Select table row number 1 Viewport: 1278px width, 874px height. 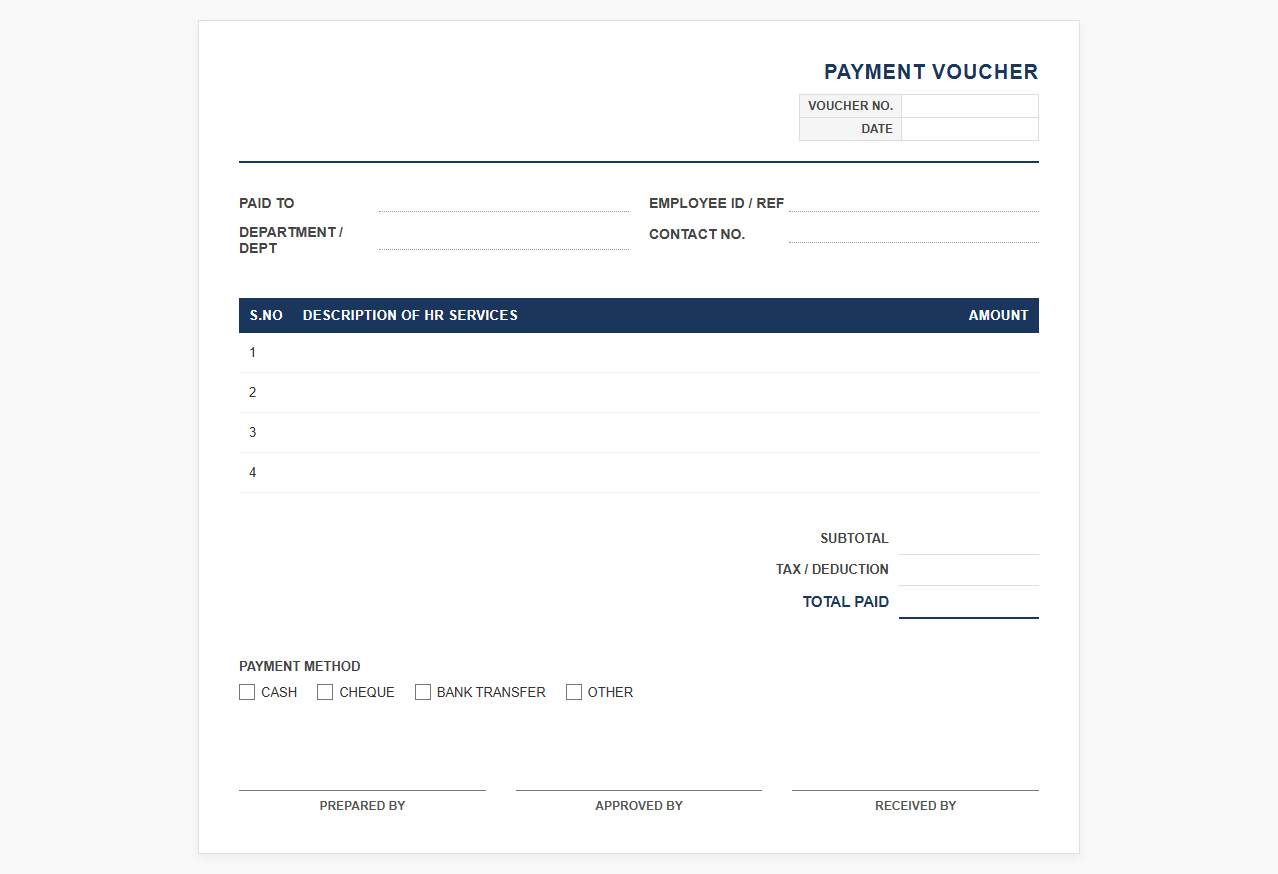click(x=639, y=353)
